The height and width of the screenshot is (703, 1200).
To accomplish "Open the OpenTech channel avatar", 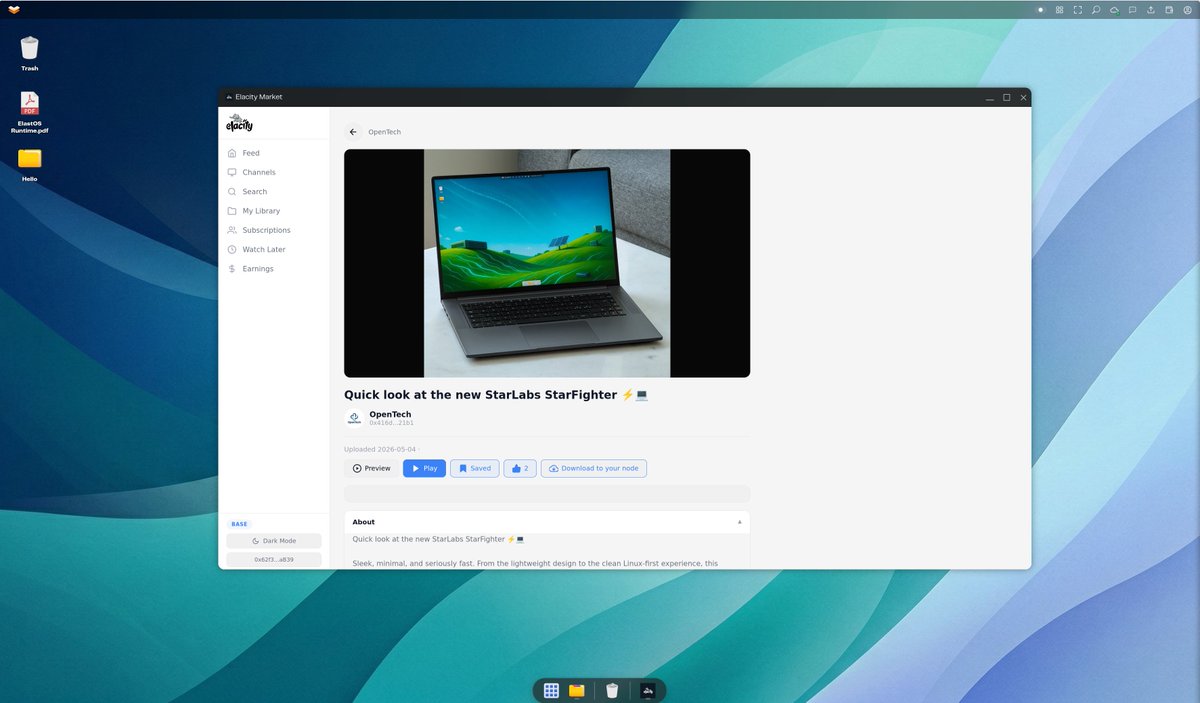I will click(354, 418).
